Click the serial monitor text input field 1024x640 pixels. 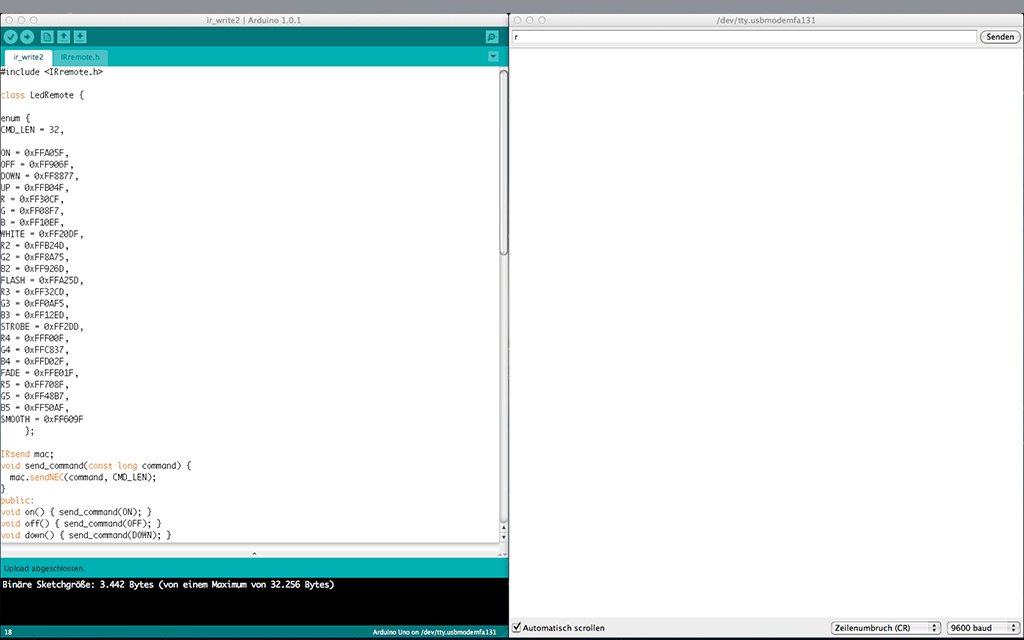pos(744,37)
